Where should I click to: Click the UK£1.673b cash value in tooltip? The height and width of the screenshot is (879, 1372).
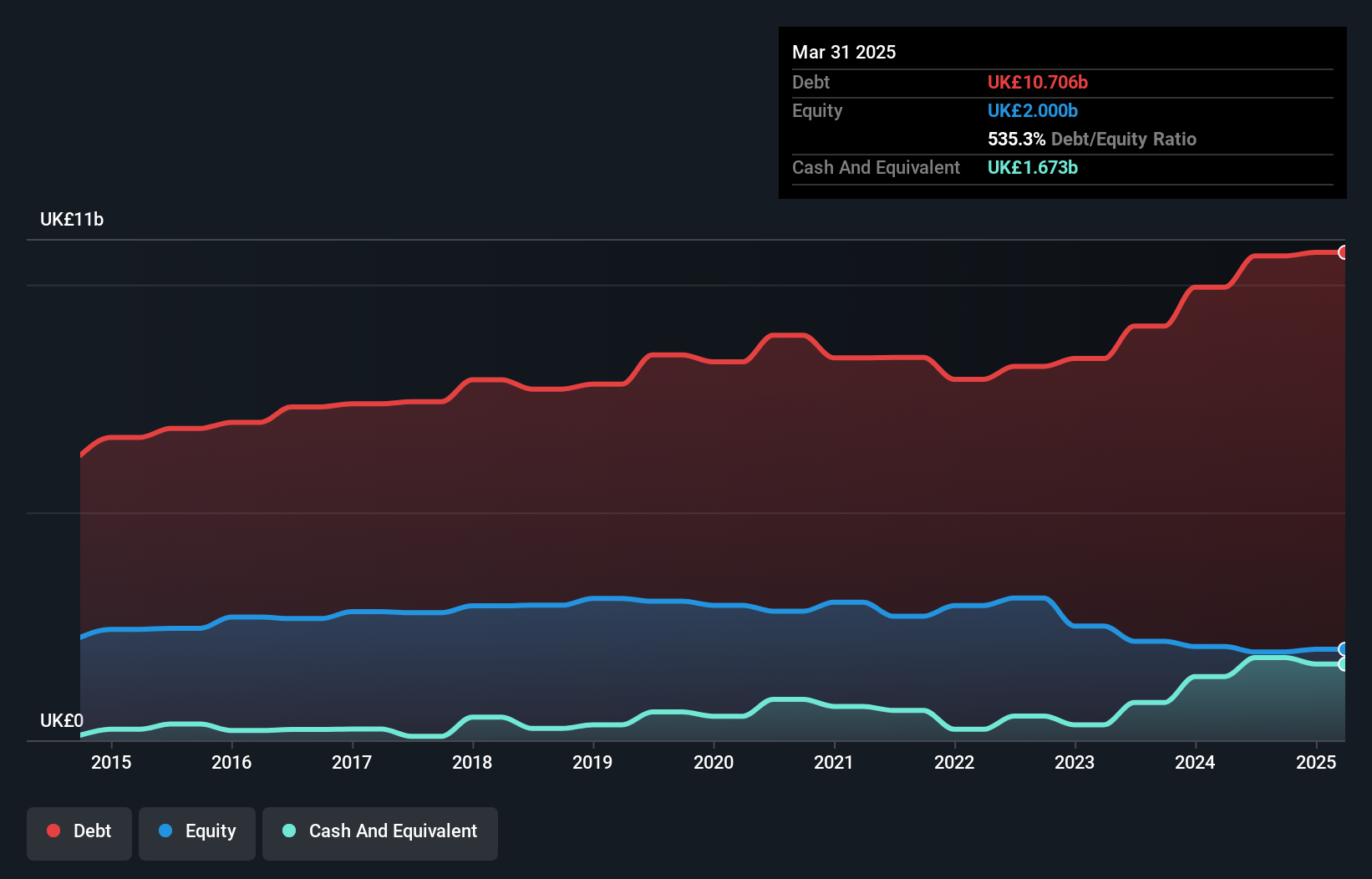[1033, 167]
